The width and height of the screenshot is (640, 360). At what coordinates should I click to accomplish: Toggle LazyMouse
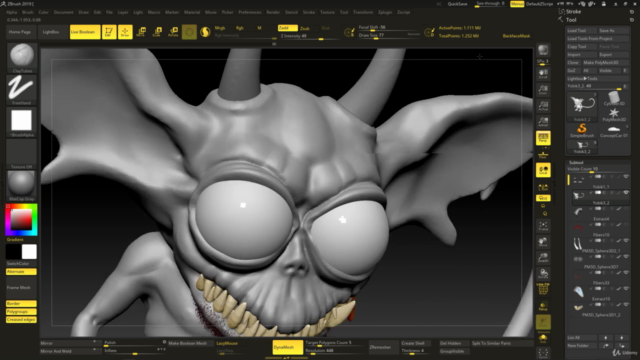click(227, 343)
